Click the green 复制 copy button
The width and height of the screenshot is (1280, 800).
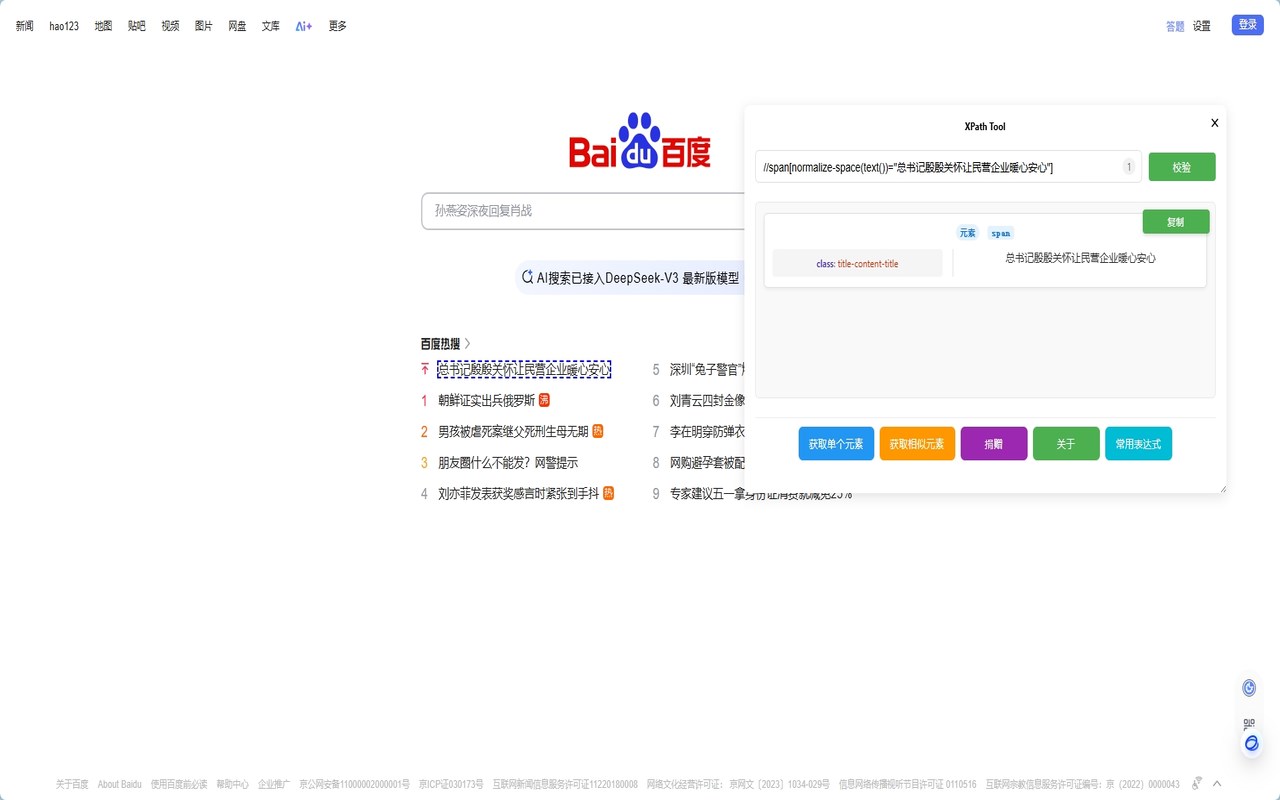click(x=1176, y=222)
